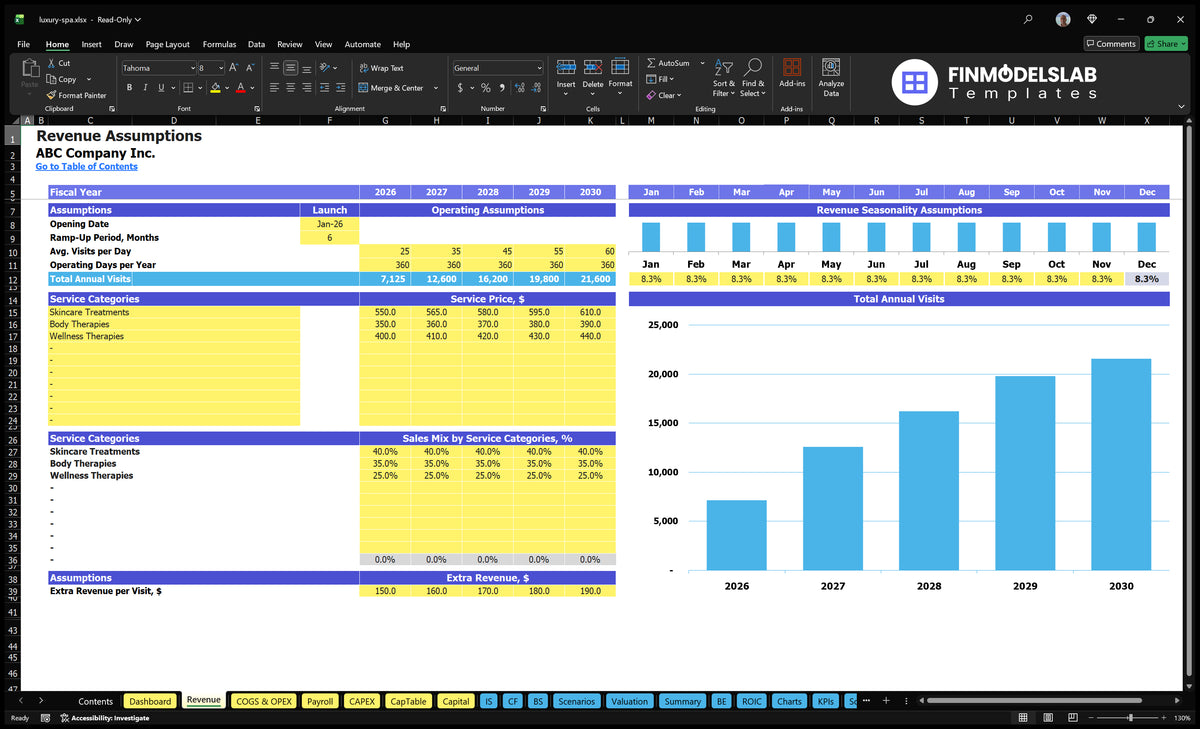Open the Find & Select tool
This screenshot has height=729, width=1200.
(753, 77)
